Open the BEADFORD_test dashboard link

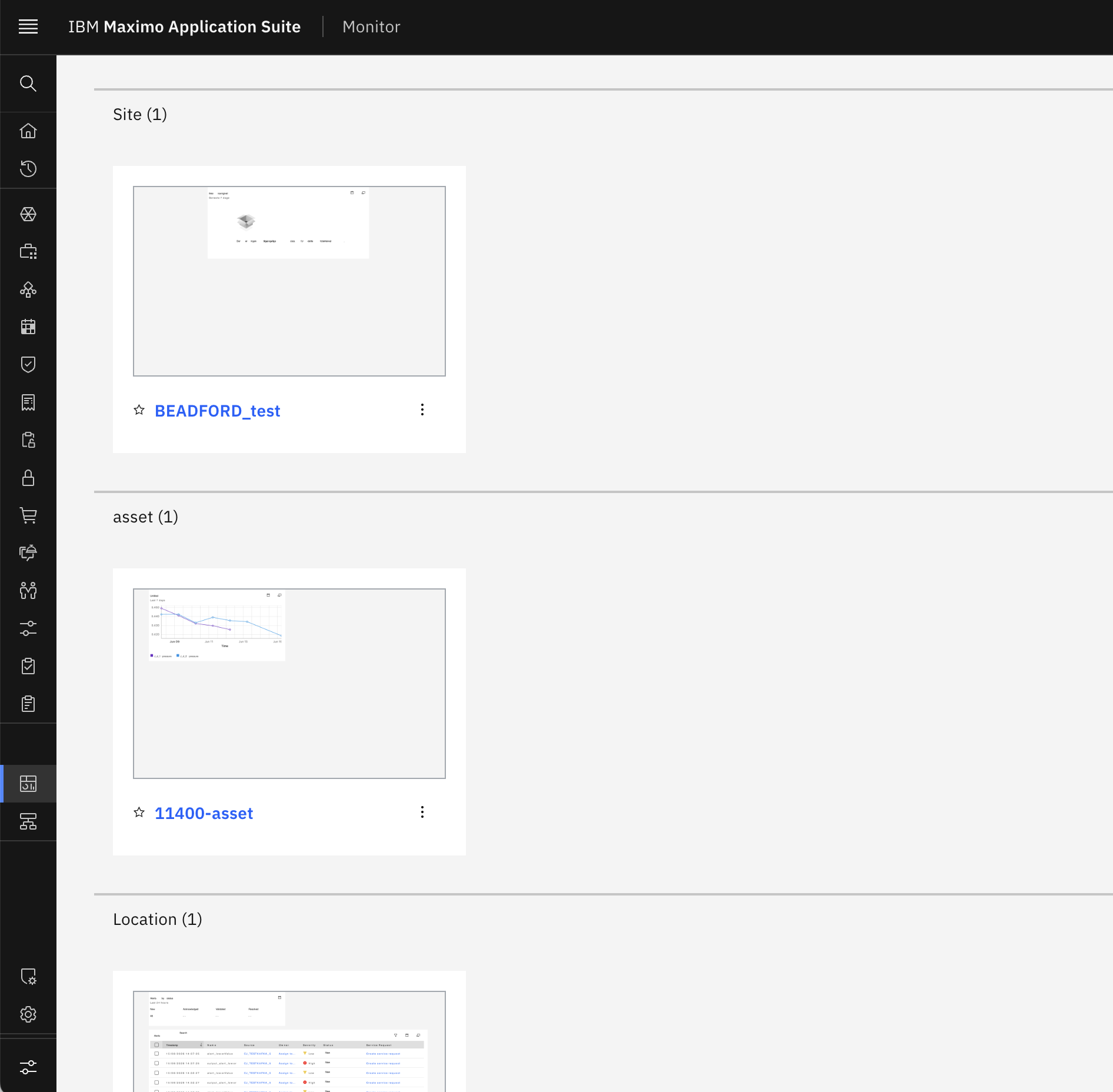click(x=217, y=411)
